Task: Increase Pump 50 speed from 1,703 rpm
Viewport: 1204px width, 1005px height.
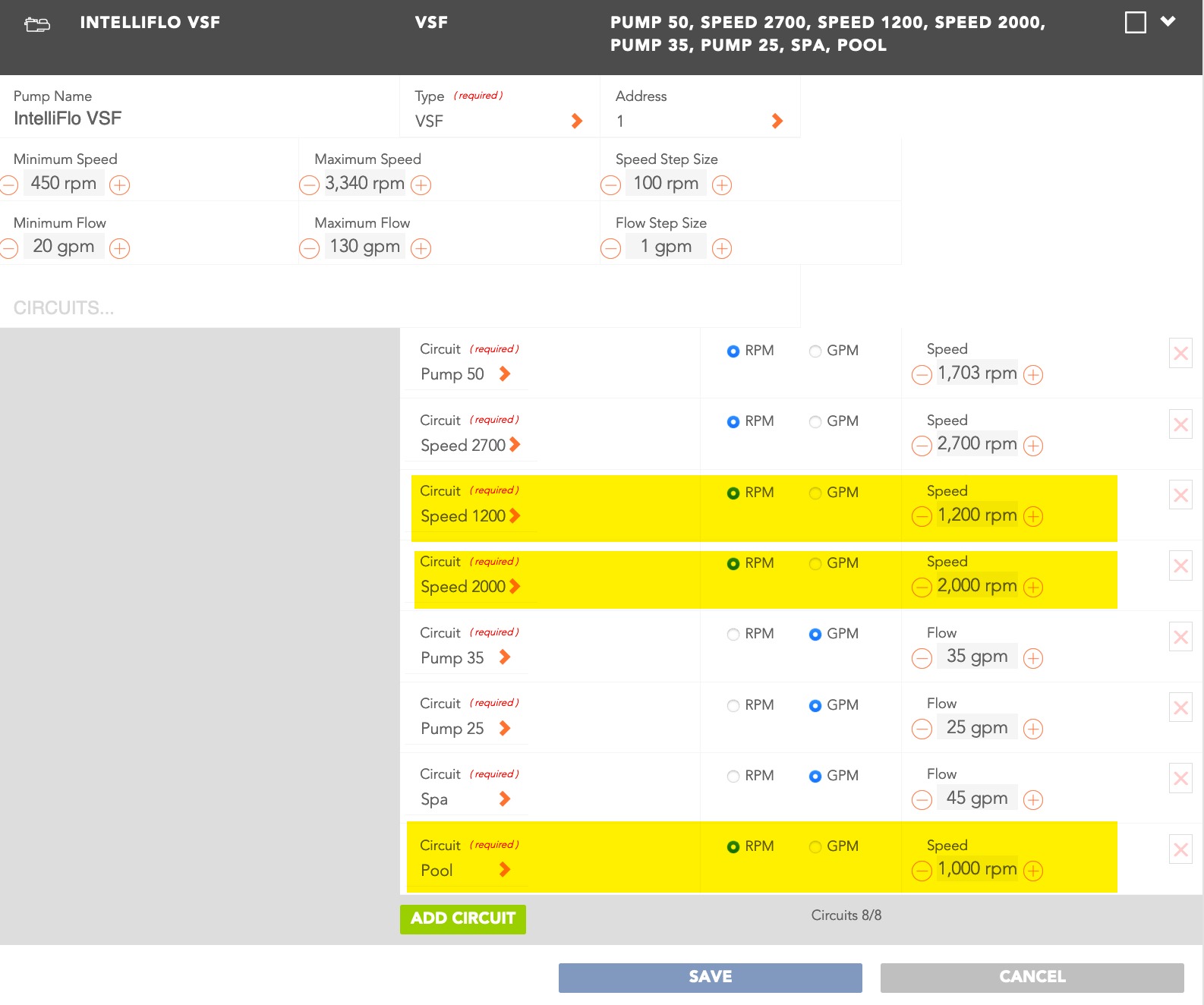Action: pos(1033,375)
